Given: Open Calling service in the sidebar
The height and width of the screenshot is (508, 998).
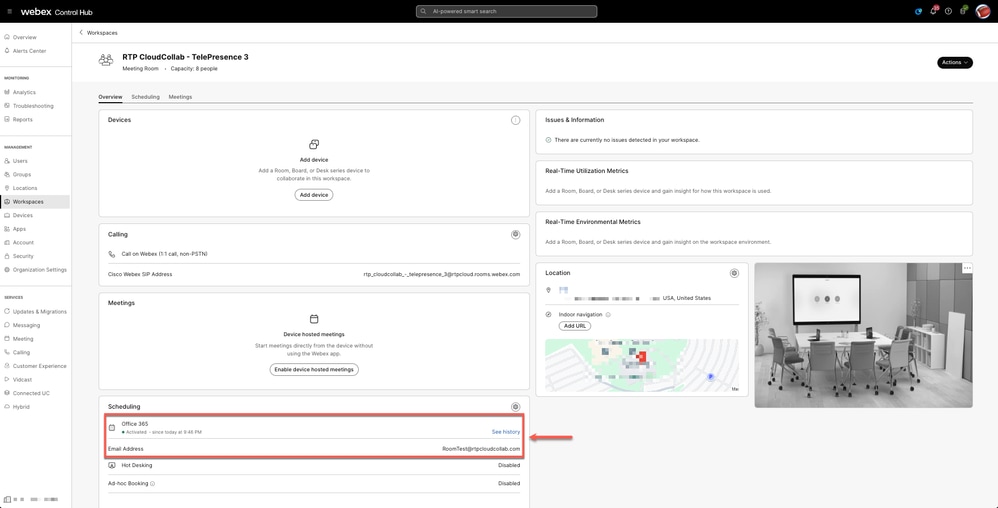Looking at the screenshot, I should 21,353.
